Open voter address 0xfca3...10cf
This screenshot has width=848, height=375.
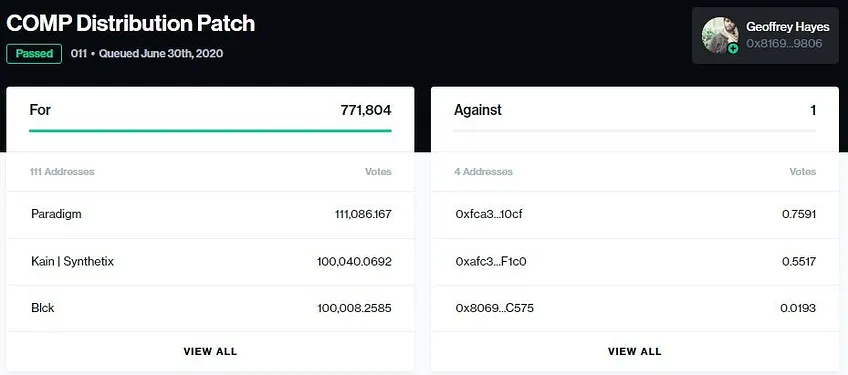click(x=489, y=214)
